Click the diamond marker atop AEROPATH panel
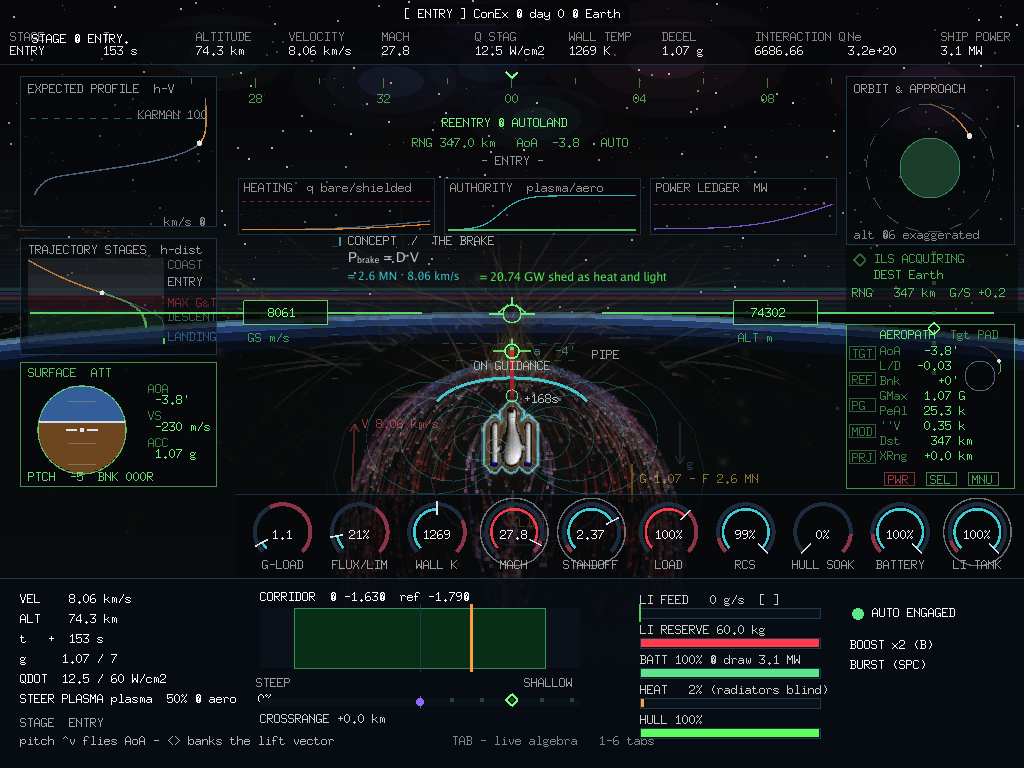 tap(934, 328)
